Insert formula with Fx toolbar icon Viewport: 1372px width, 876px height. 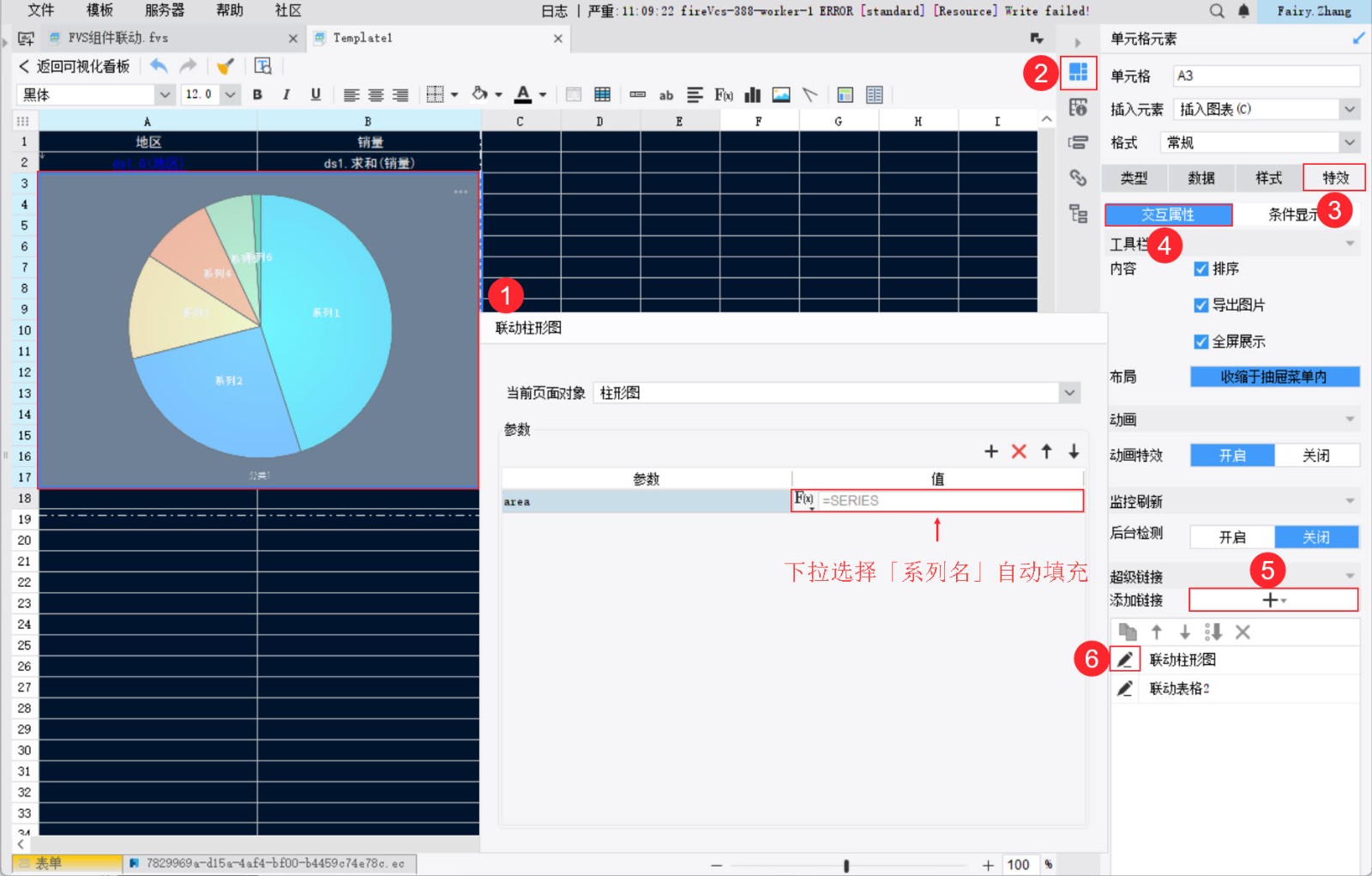coord(724,94)
